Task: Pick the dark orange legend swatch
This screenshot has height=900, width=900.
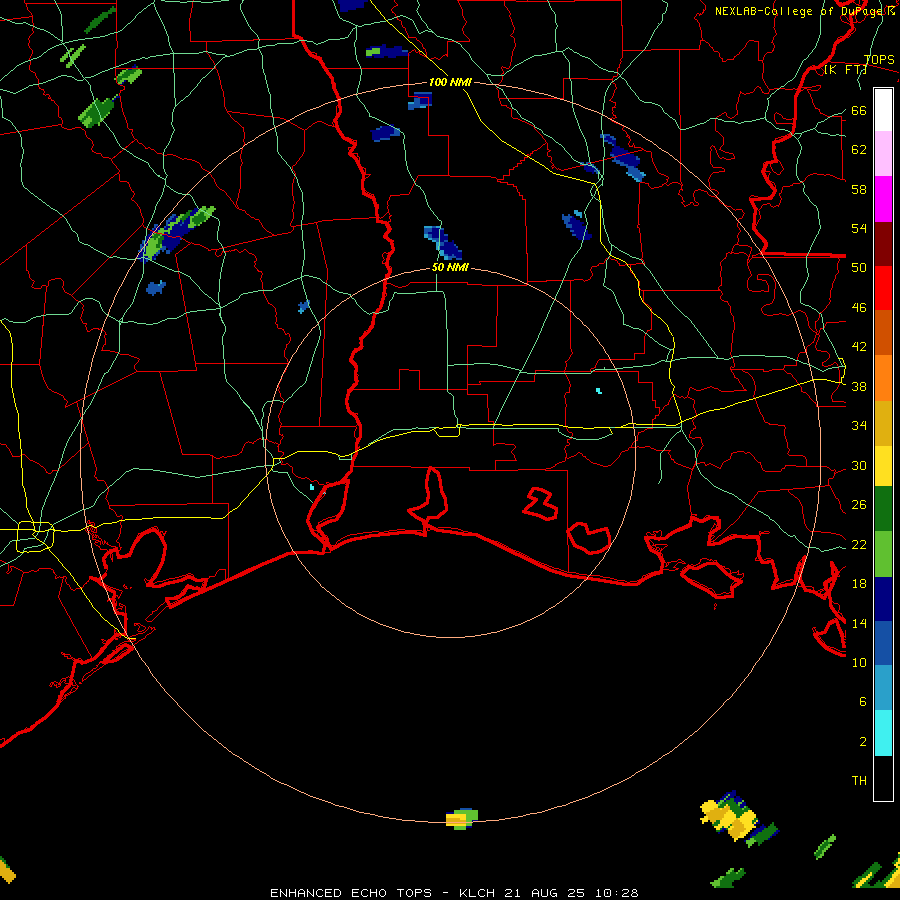Action: click(883, 332)
